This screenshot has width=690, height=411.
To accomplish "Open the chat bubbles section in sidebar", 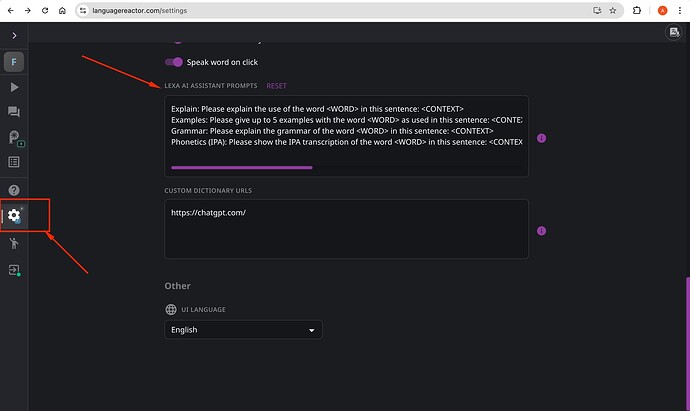I will tap(14, 112).
